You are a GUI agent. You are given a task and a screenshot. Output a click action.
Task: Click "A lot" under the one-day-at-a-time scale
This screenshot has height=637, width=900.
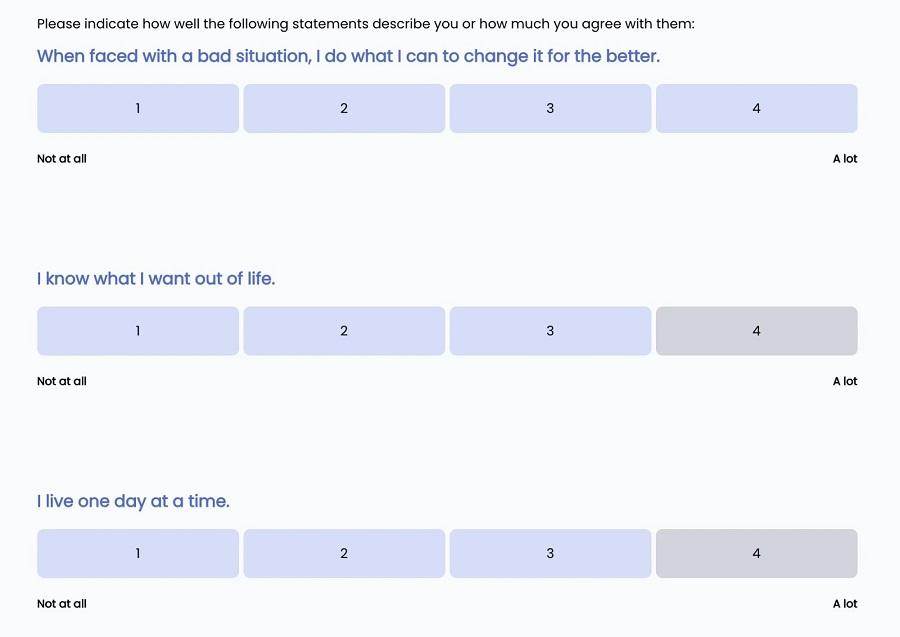[x=845, y=604]
